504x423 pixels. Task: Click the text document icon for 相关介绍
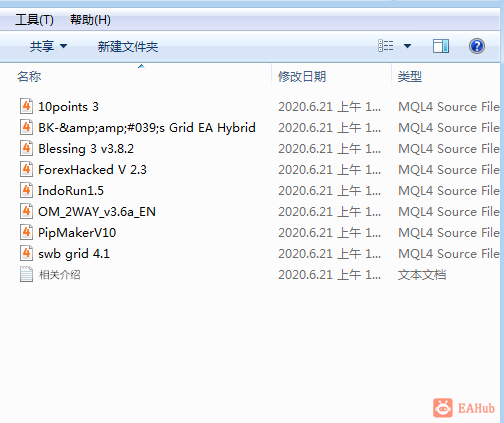pyautogui.click(x=26, y=274)
